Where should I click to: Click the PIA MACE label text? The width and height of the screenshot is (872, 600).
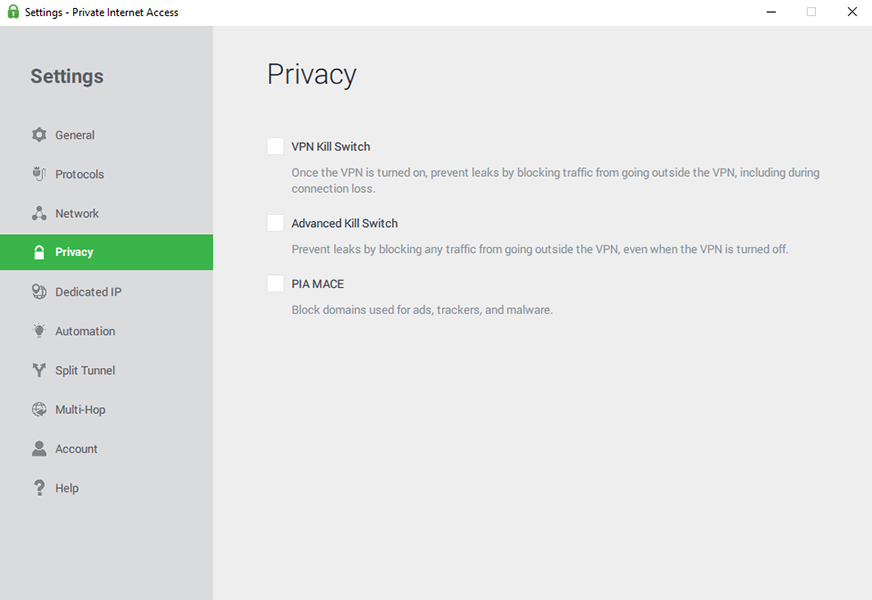(x=317, y=284)
